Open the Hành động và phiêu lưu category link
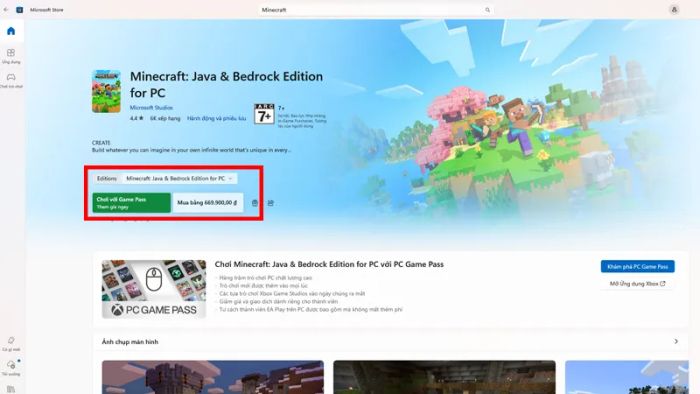 coord(216,118)
